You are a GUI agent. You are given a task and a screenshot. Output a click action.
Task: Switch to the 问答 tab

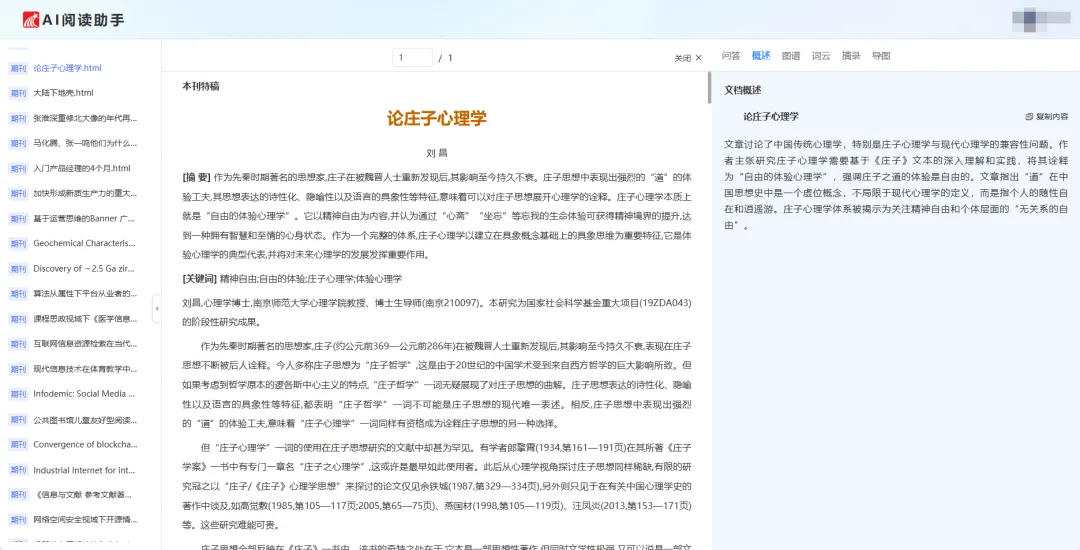pos(731,56)
